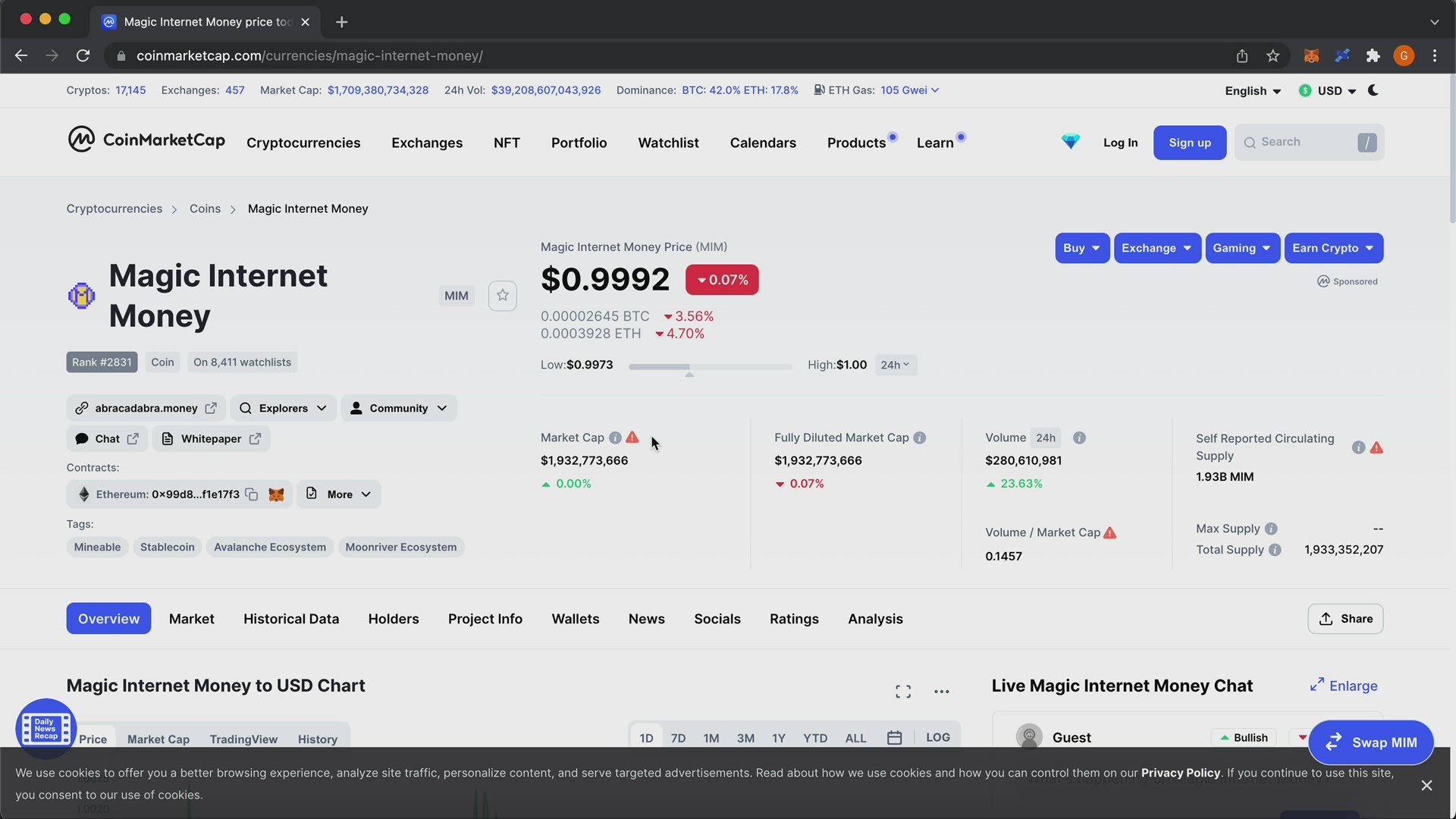Open Cryptocurrencies nav menu
This screenshot has height=819, width=1456.
point(303,143)
